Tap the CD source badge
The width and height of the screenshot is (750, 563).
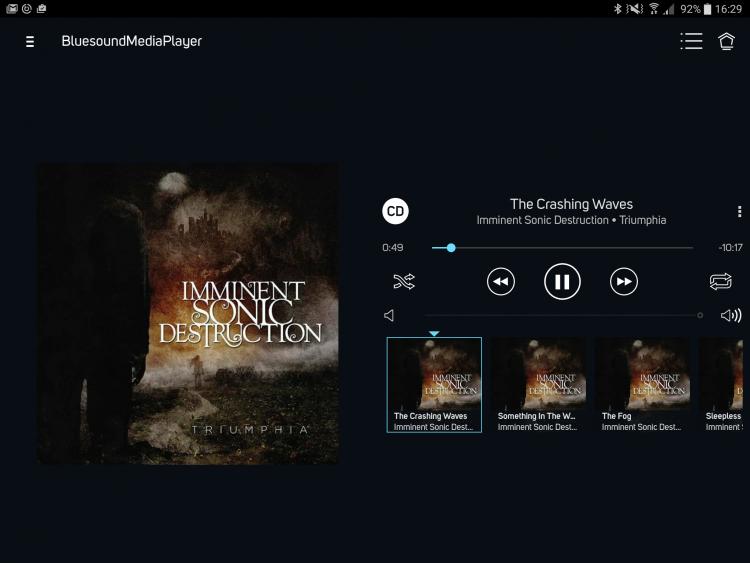tap(395, 211)
